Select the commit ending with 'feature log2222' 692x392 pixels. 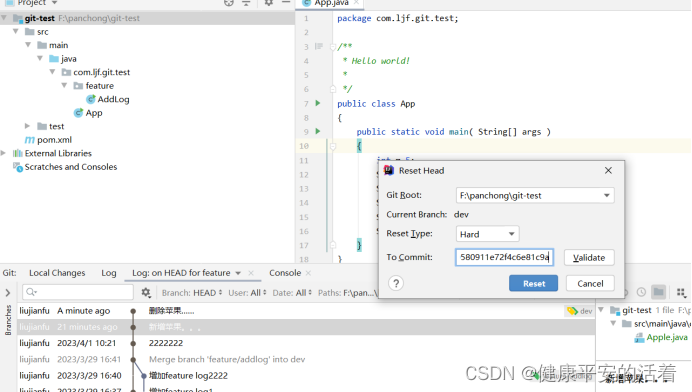coord(306,376)
